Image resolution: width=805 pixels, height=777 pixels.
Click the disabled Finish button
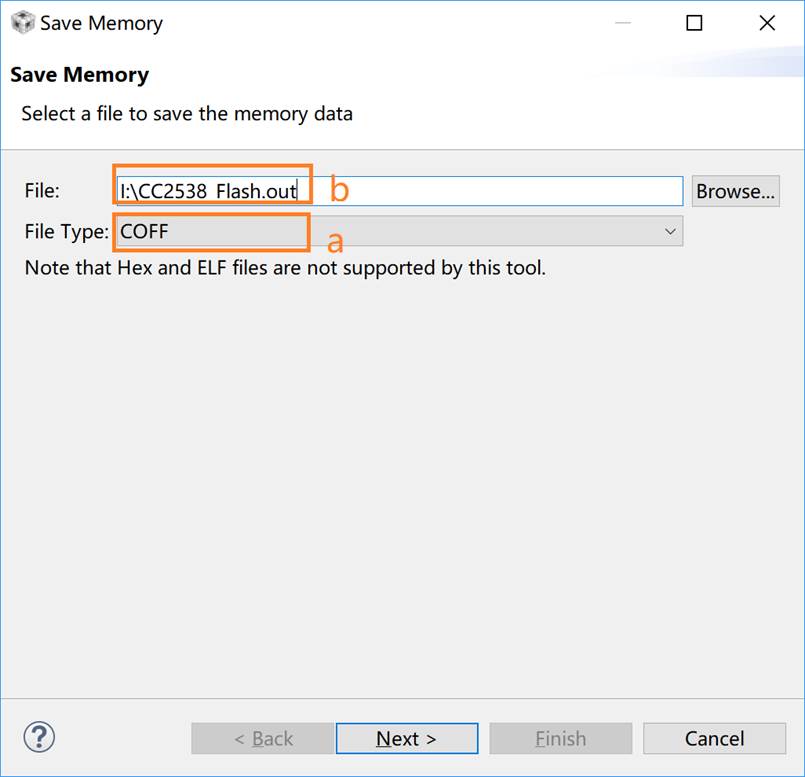click(x=560, y=739)
